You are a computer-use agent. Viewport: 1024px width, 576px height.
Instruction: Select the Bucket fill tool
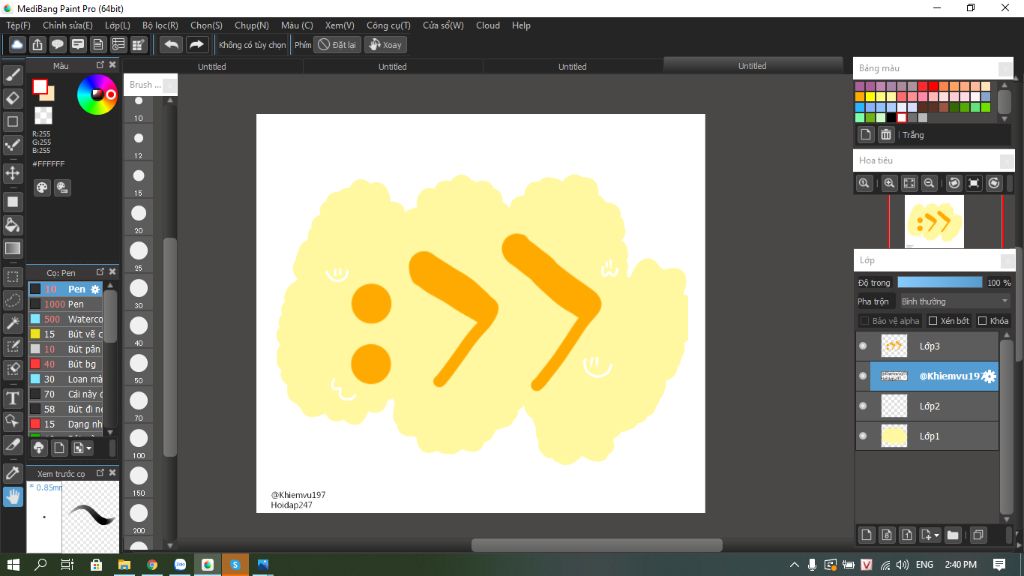coord(12,225)
